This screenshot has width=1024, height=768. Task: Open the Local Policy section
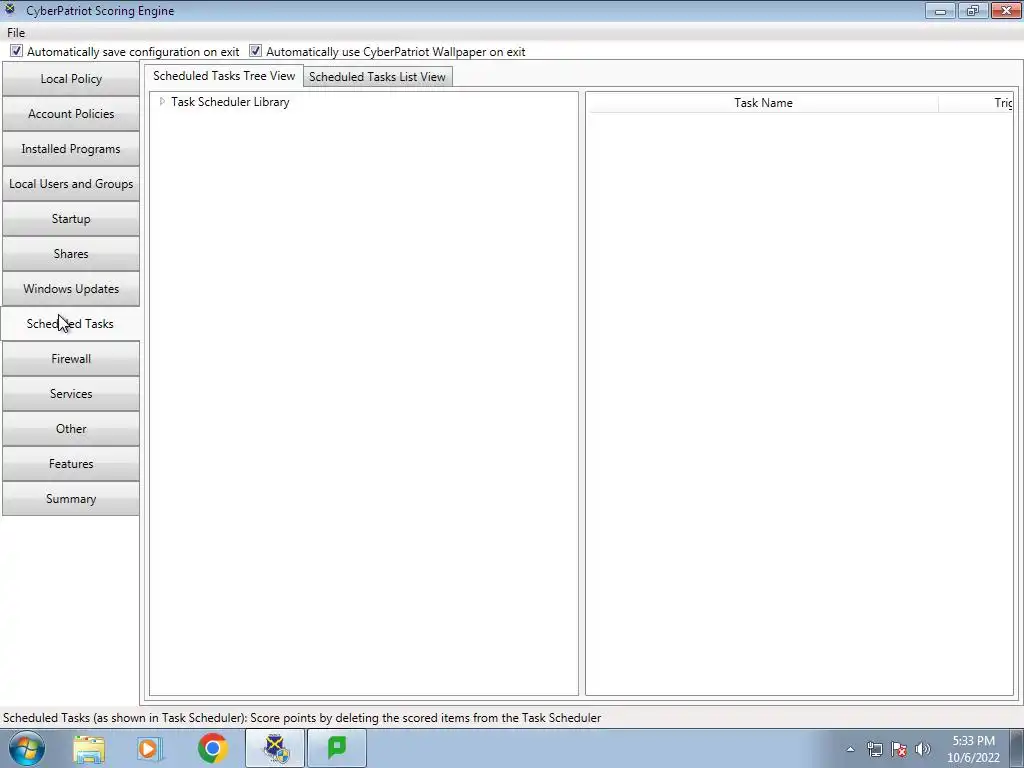[71, 79]
